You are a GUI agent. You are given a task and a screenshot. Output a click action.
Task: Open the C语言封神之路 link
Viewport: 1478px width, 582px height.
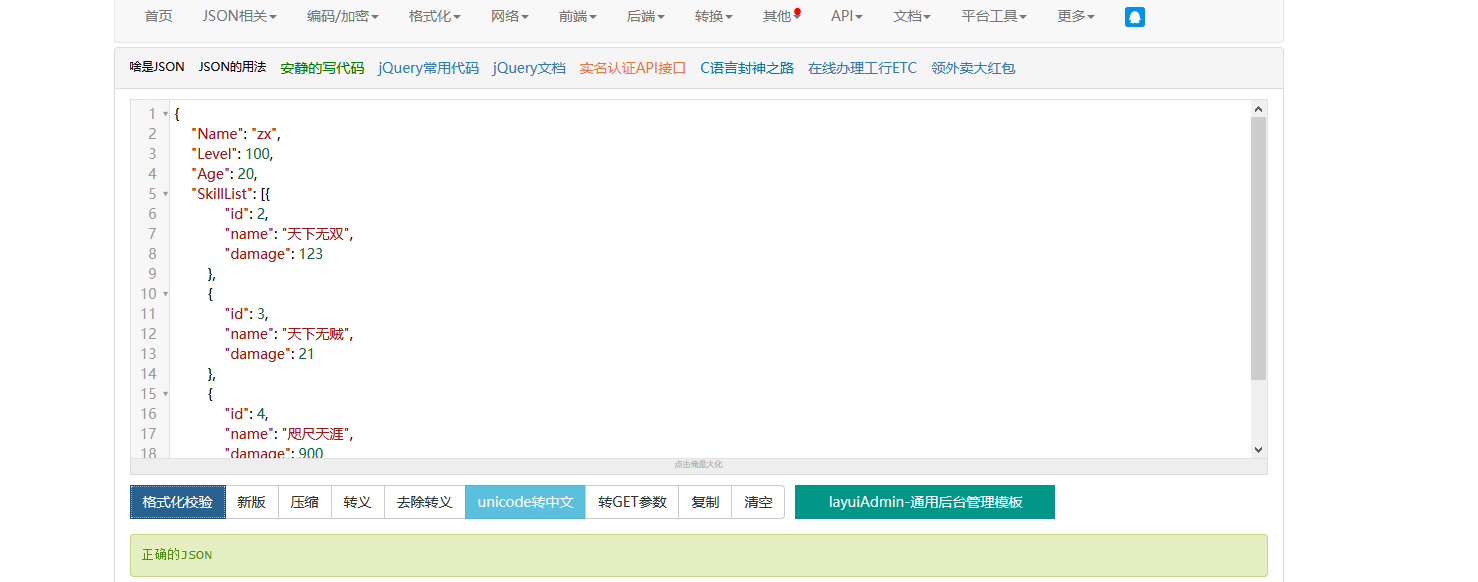coord(747,68)
